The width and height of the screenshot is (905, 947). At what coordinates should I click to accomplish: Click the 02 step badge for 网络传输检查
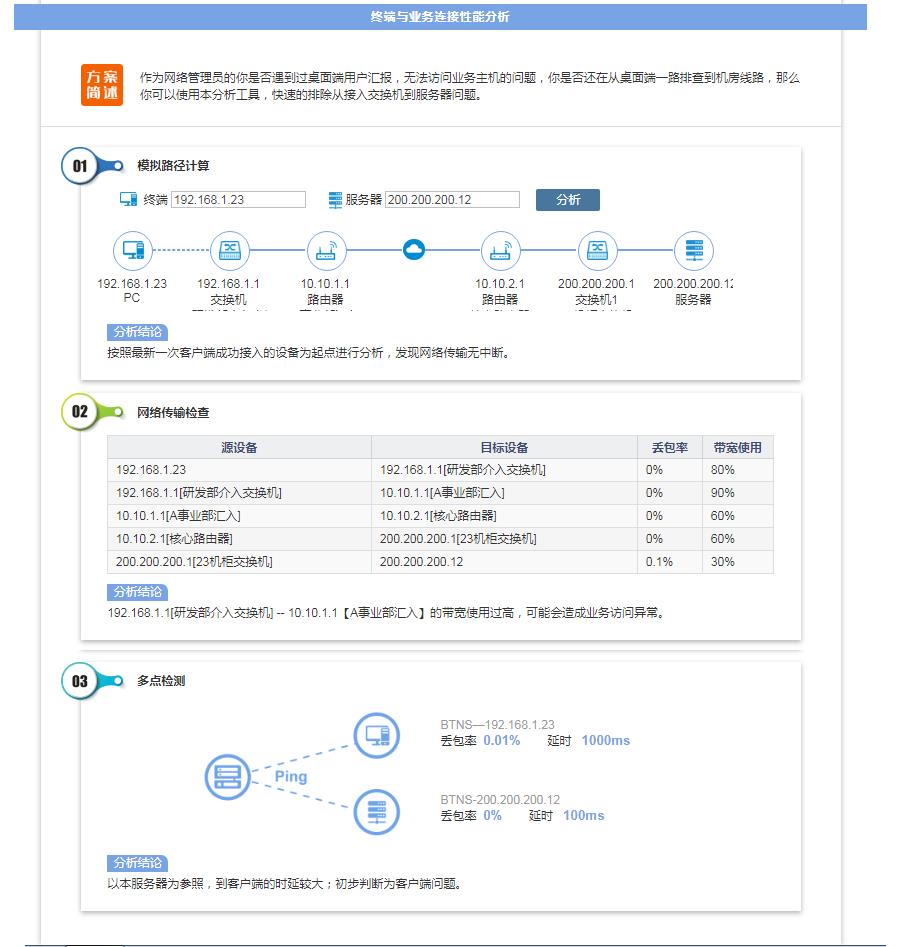tap(80, 412)
